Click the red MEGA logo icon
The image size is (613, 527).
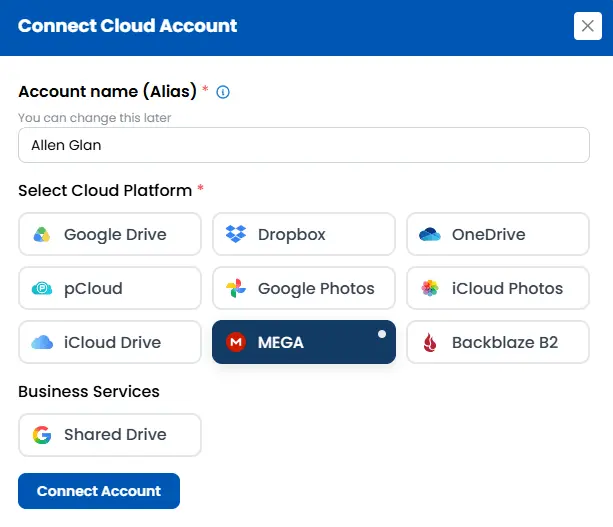pyautogui.click(x=236, y=342)
